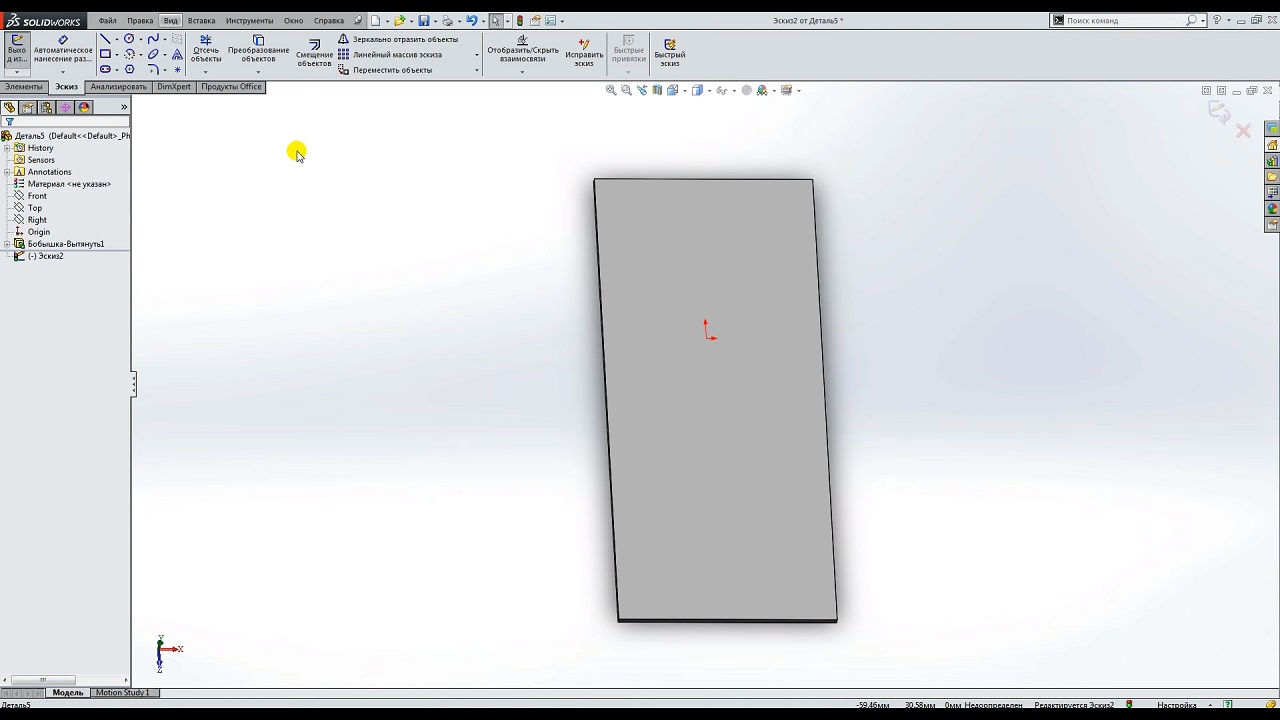1280x720 pixels.
Task: Expand the Бобышка-Вытянуть1 feature node
Action: 7,244
